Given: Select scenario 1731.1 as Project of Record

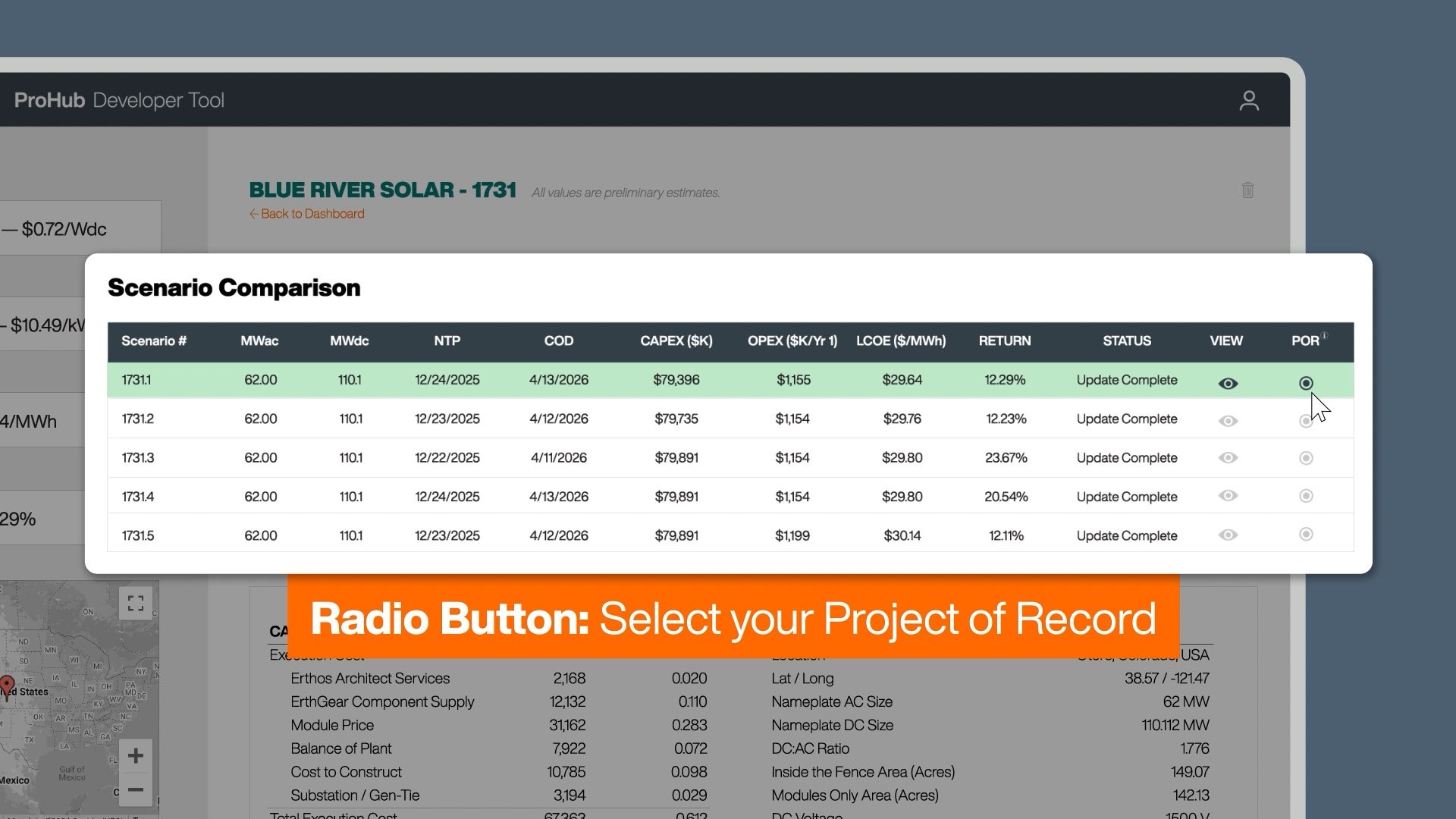Looking at the screenshot, I should coord(1306,384).
